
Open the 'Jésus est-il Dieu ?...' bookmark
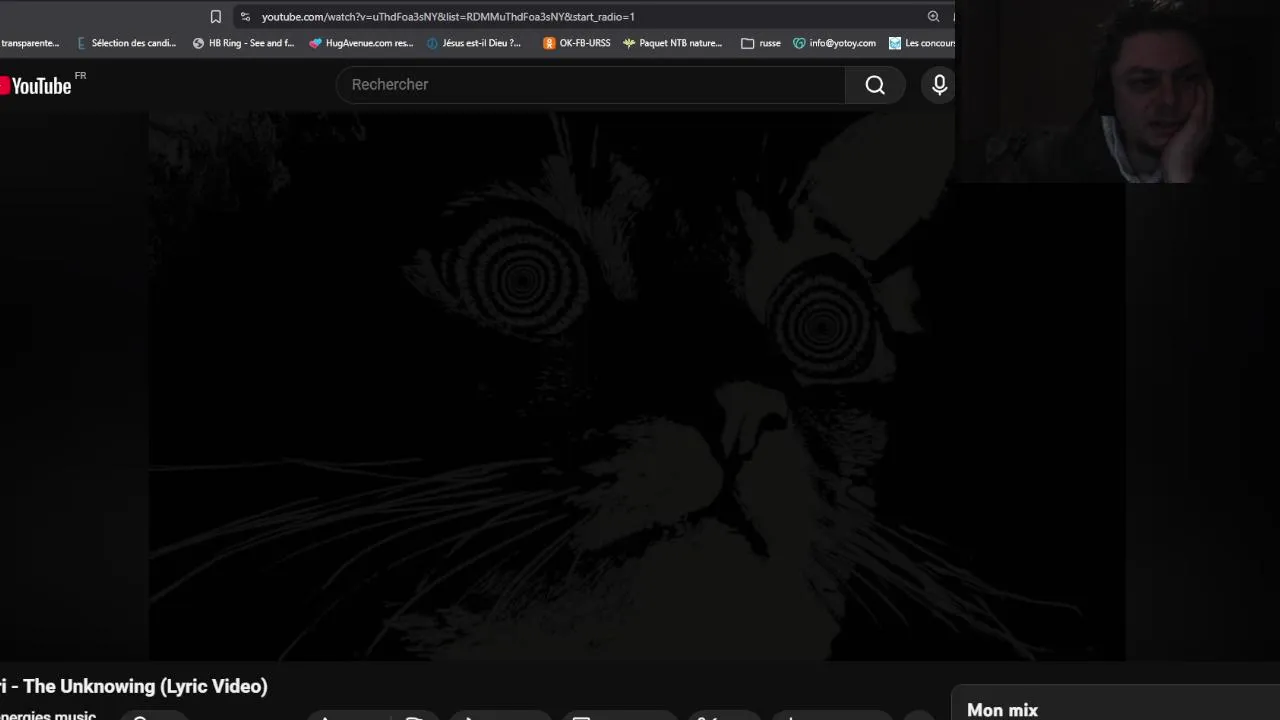(474, 43)
